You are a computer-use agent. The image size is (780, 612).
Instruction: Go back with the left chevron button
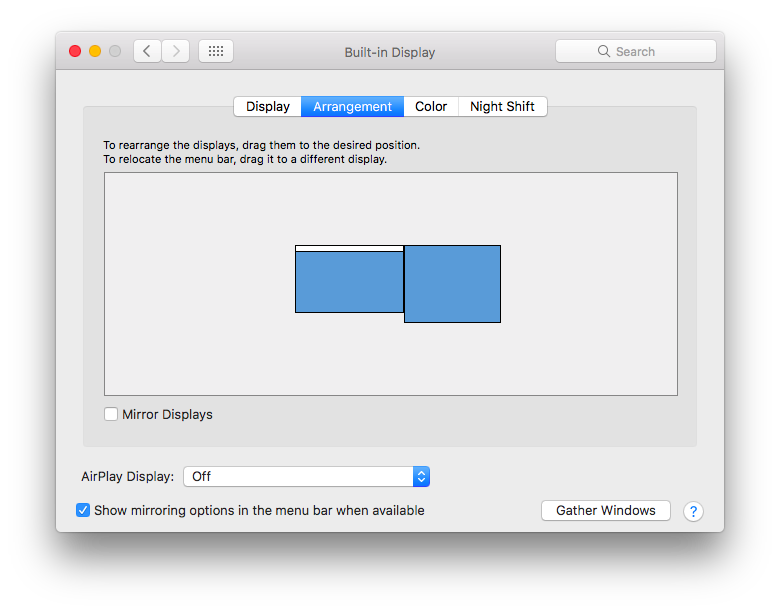pos(147,51)
